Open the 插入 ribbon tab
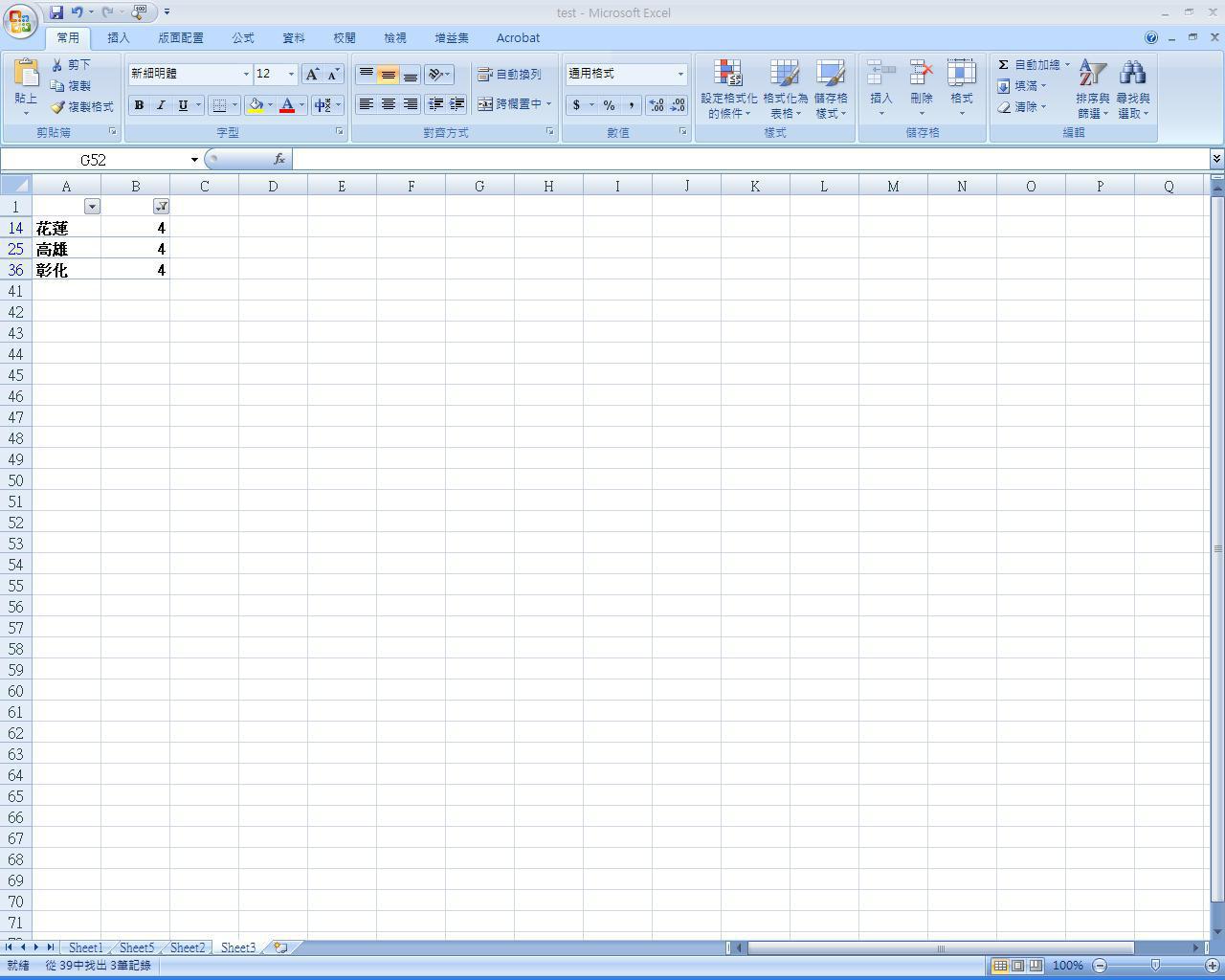 (119, 38)
